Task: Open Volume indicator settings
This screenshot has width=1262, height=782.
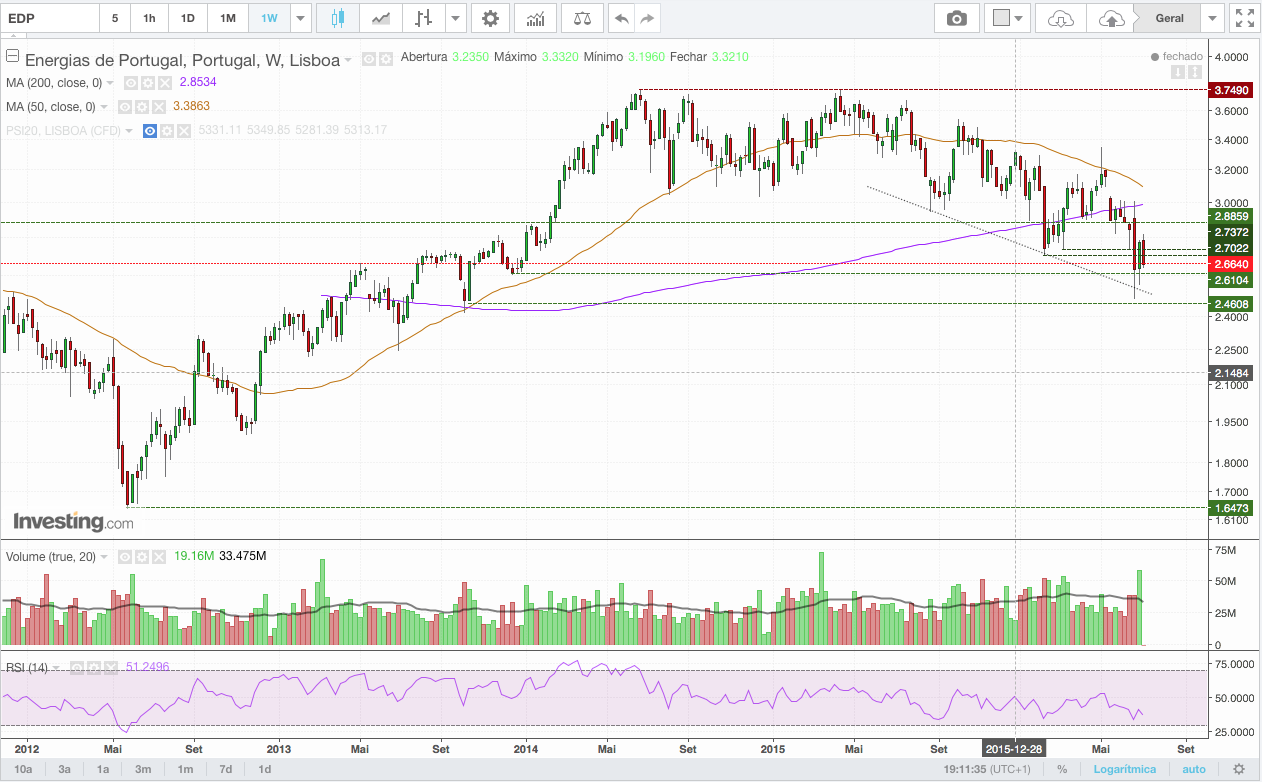Action: point(142,557)
